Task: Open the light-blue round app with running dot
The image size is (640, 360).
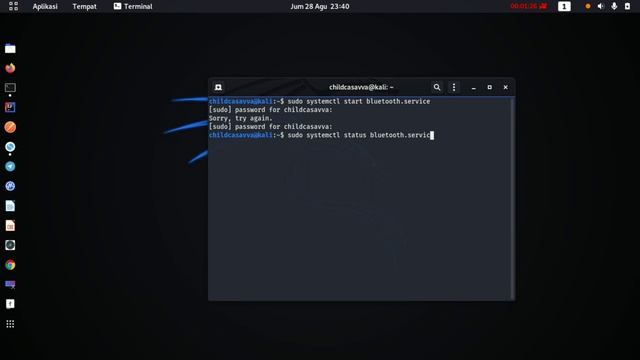Action: point(10,147)
